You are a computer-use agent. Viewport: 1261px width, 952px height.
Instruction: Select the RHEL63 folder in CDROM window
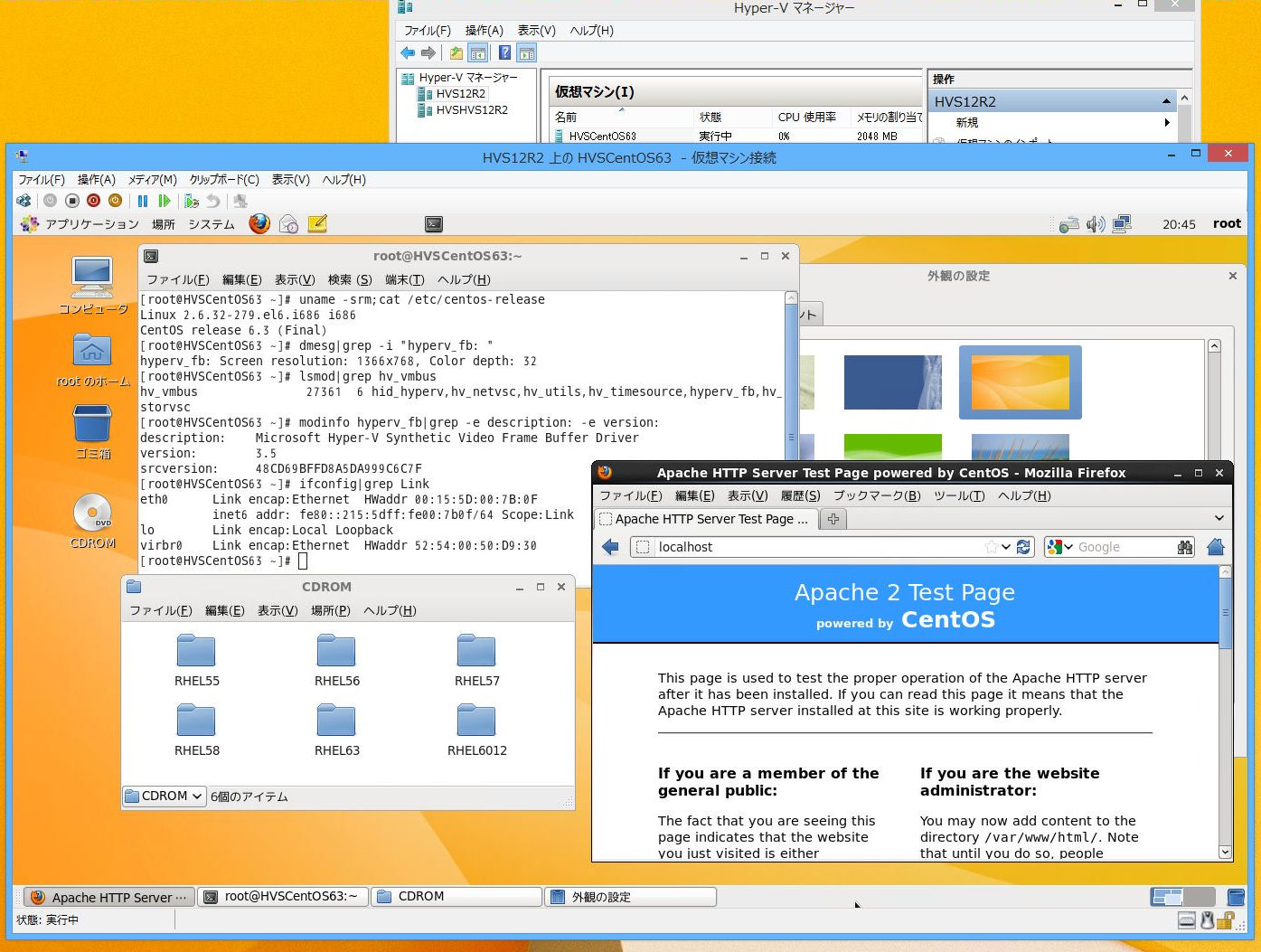pyautogui.click(x=336, y=730)
